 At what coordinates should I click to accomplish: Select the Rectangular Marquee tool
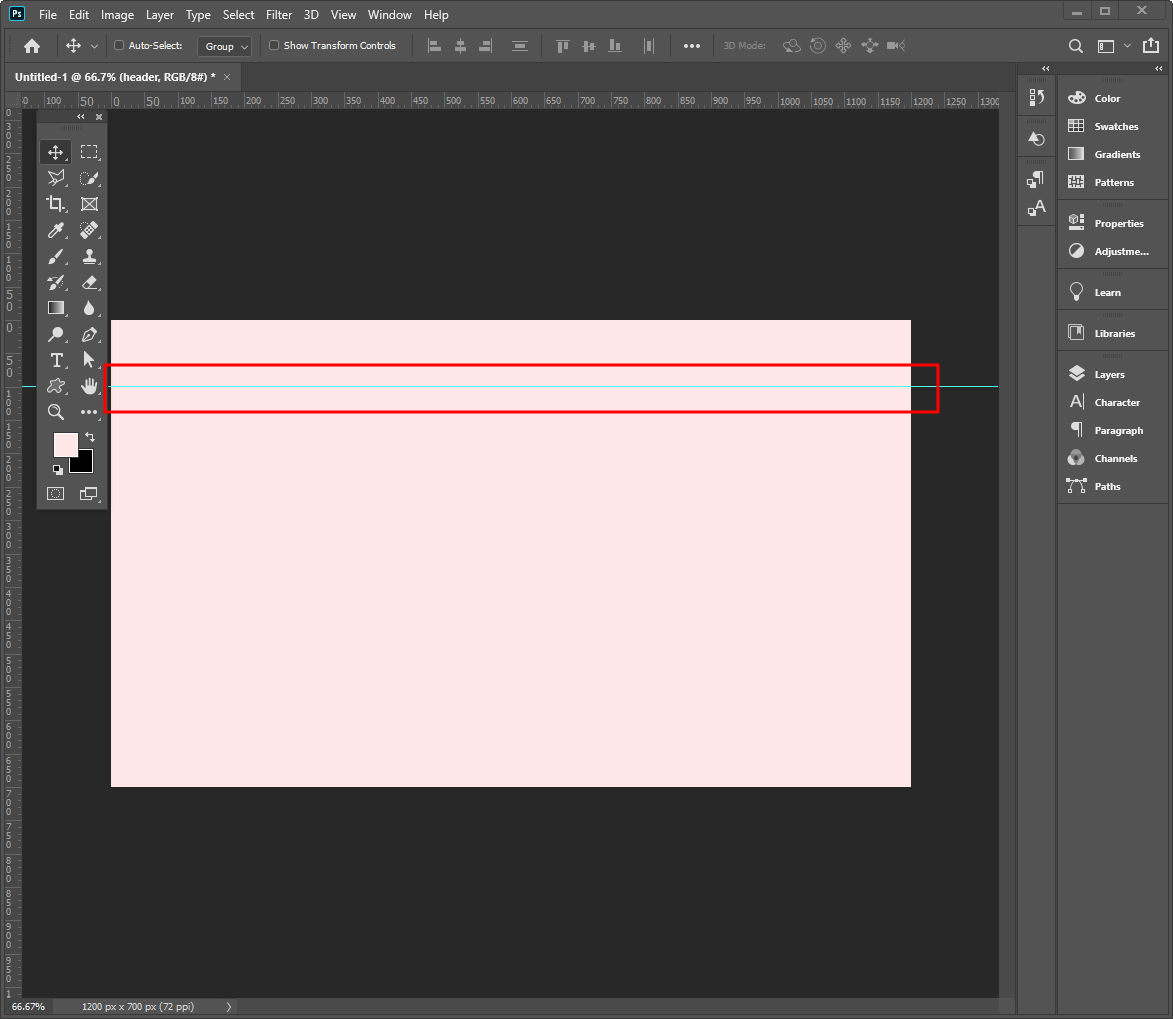tap(89, 153)
